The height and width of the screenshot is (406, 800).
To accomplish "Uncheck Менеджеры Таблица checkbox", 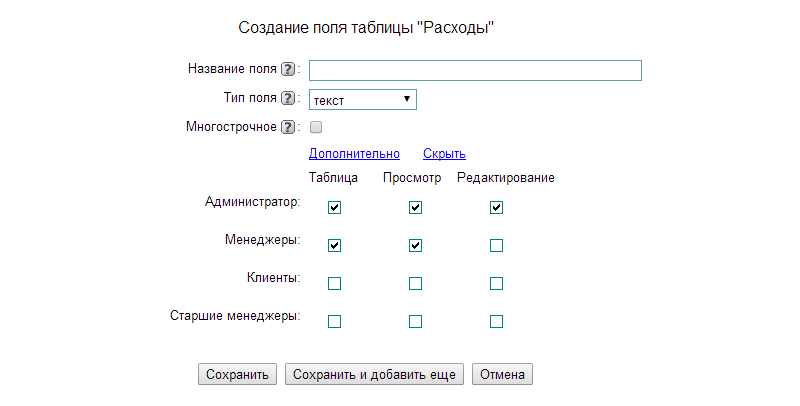I will 335,246.
